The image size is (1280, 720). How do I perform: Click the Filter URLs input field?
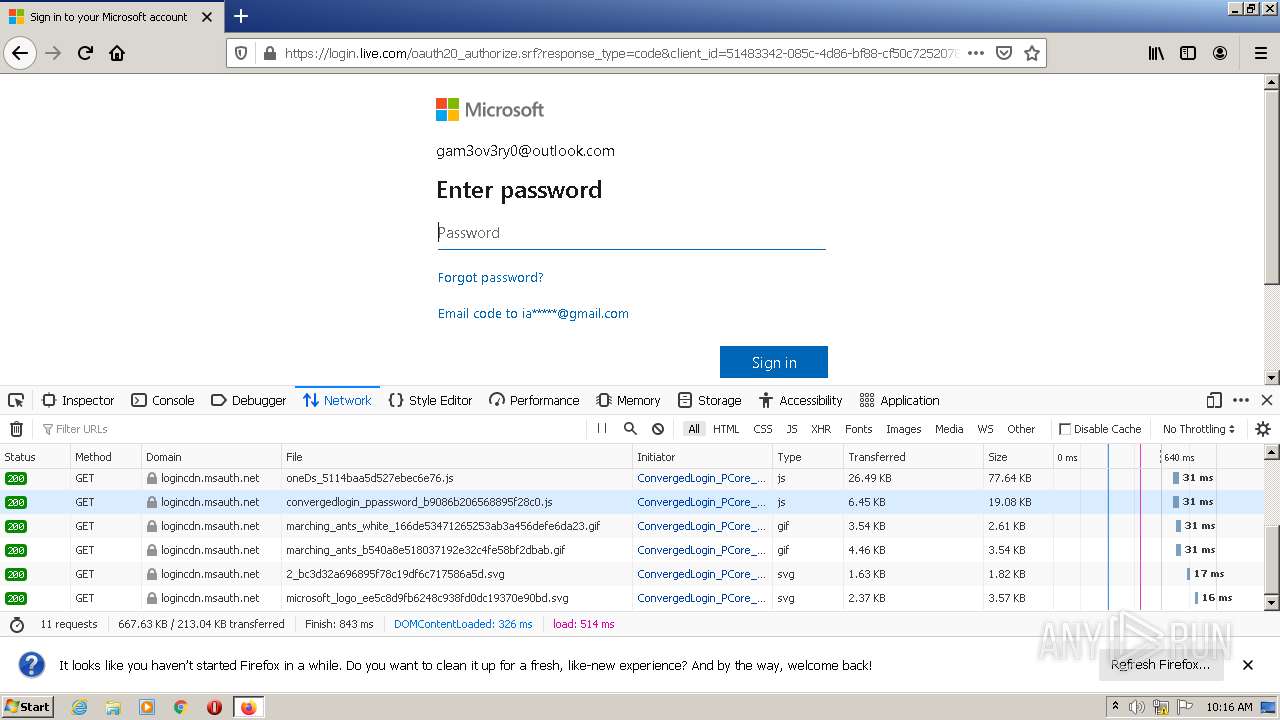(310, 429)
